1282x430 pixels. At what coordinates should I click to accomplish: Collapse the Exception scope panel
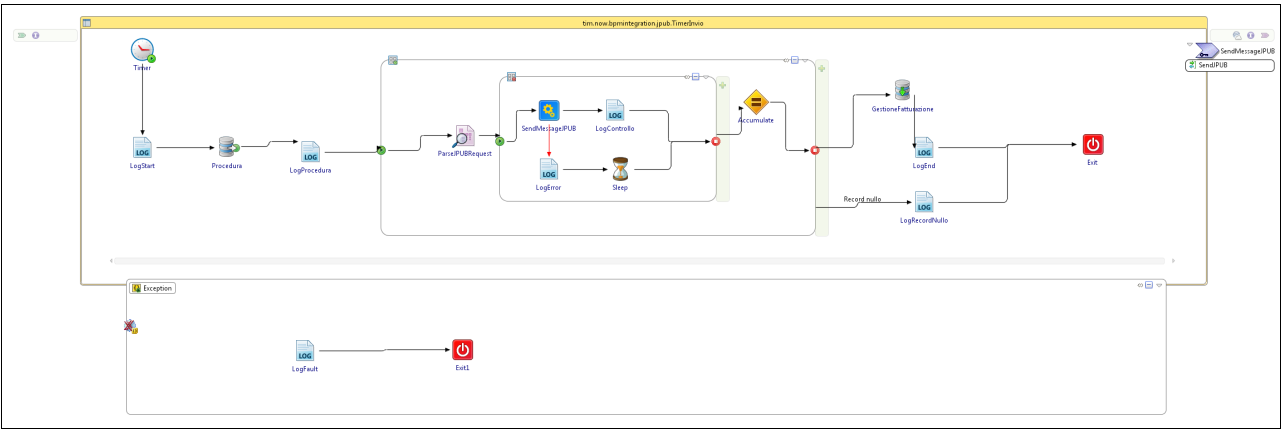pyautogui.click(x=1149, y=286)
